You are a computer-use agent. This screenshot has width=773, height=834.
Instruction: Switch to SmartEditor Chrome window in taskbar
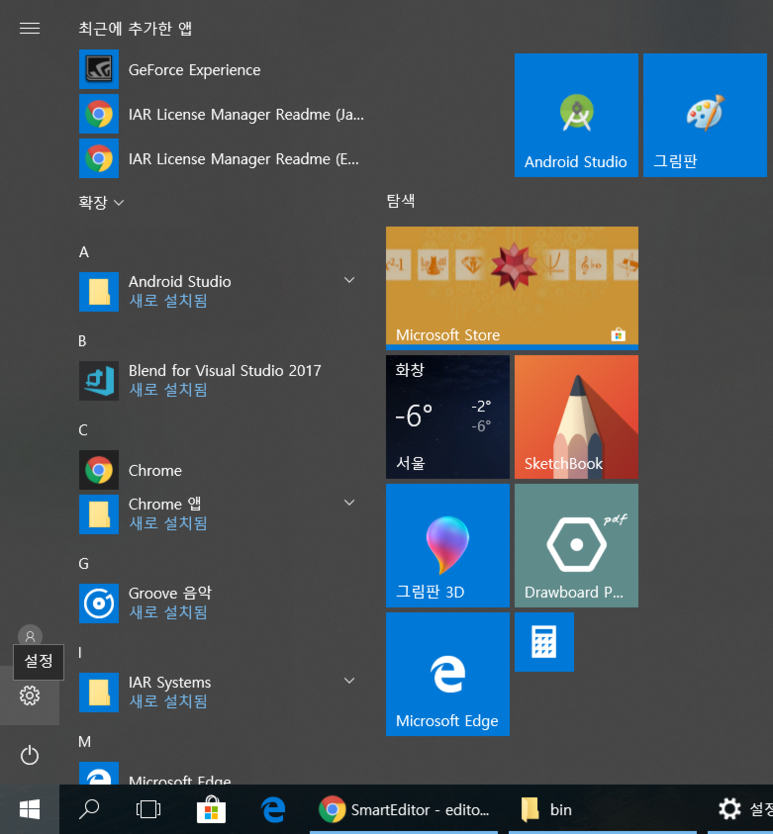click(x=404, y=810)
